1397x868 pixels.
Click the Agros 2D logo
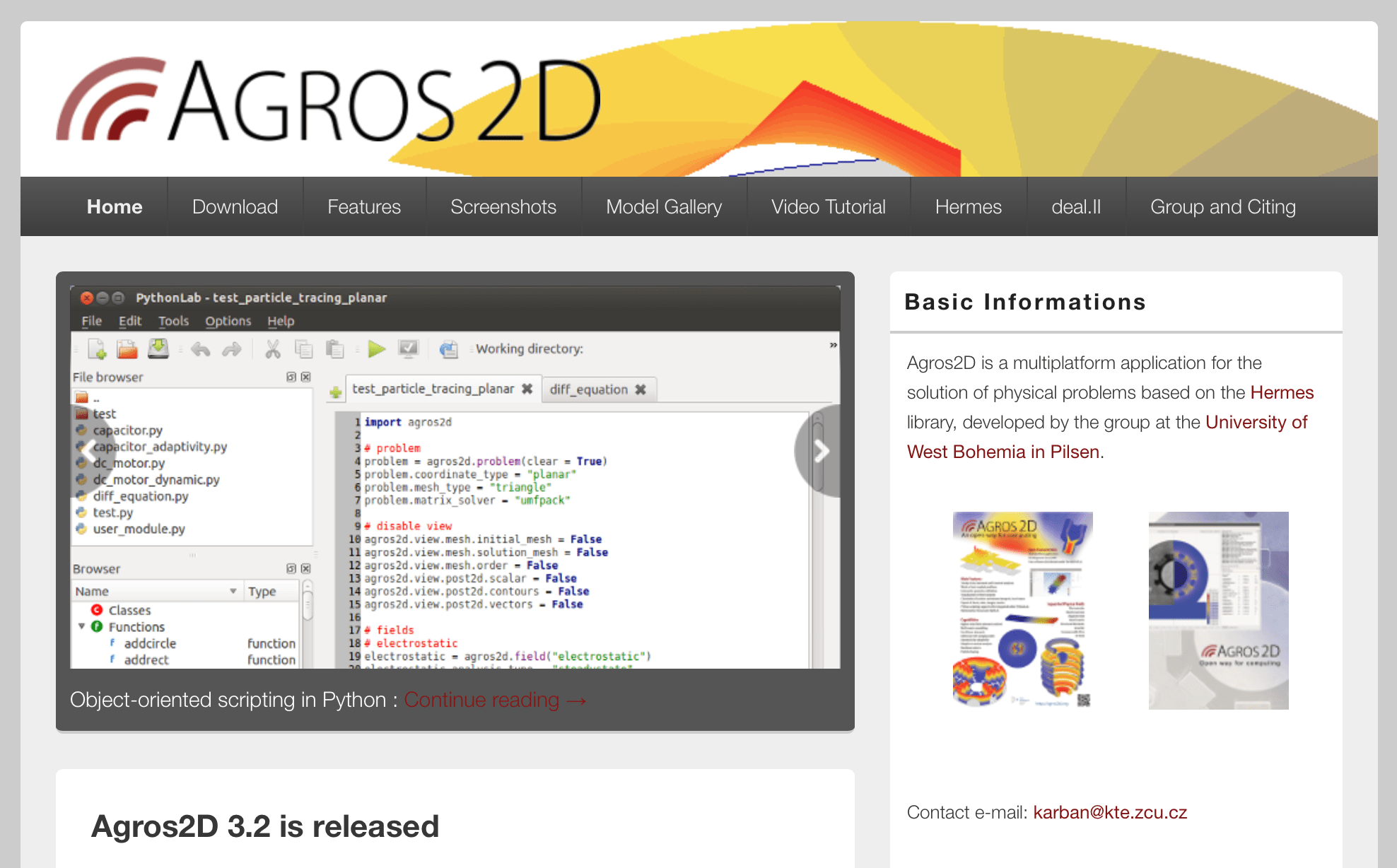[x=329, y=100]
